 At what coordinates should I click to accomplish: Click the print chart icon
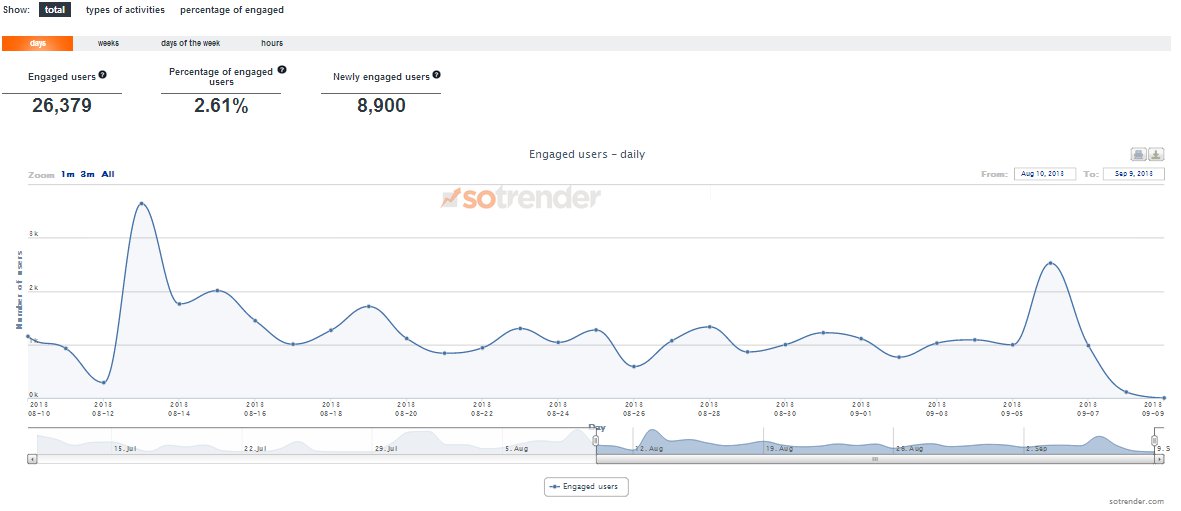pyautogui.click(x=1138, y=154)
